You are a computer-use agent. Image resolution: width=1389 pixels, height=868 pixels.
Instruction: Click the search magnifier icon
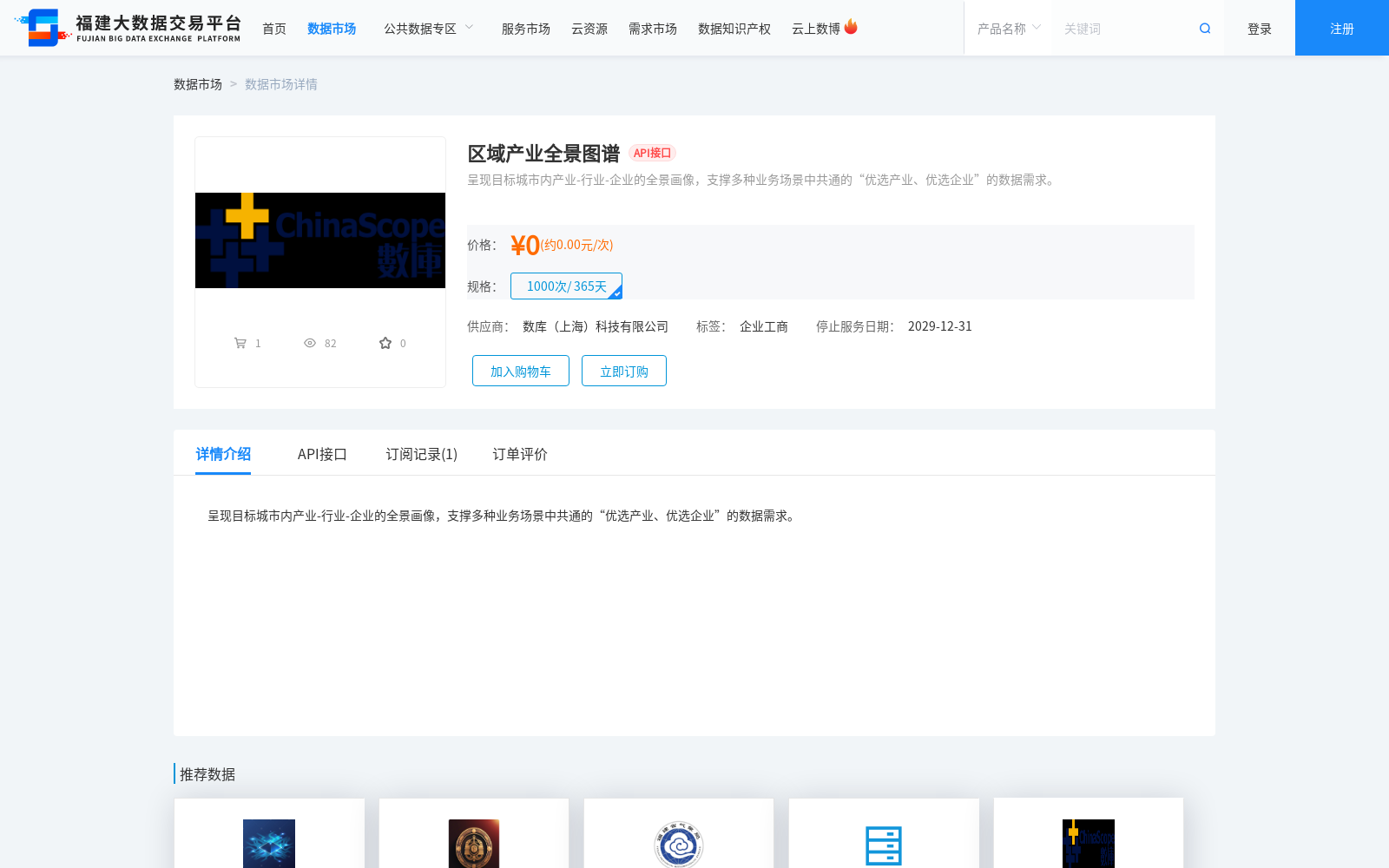coord(1205,29)
